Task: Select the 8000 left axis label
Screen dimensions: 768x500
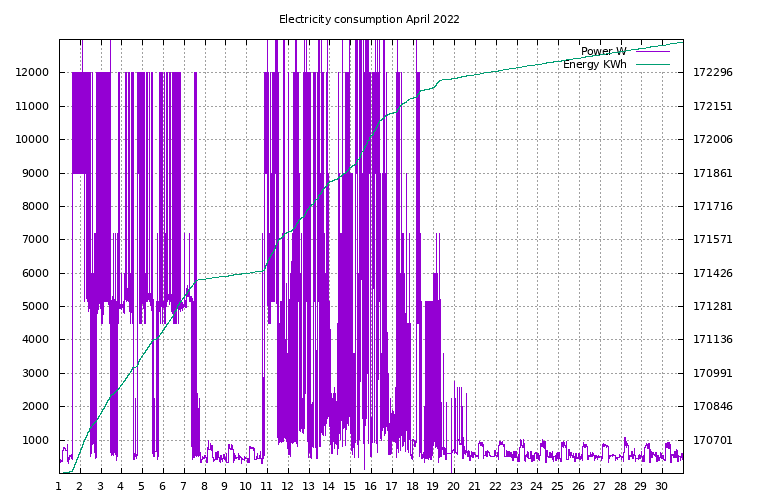Action: (x=35, y=206)
